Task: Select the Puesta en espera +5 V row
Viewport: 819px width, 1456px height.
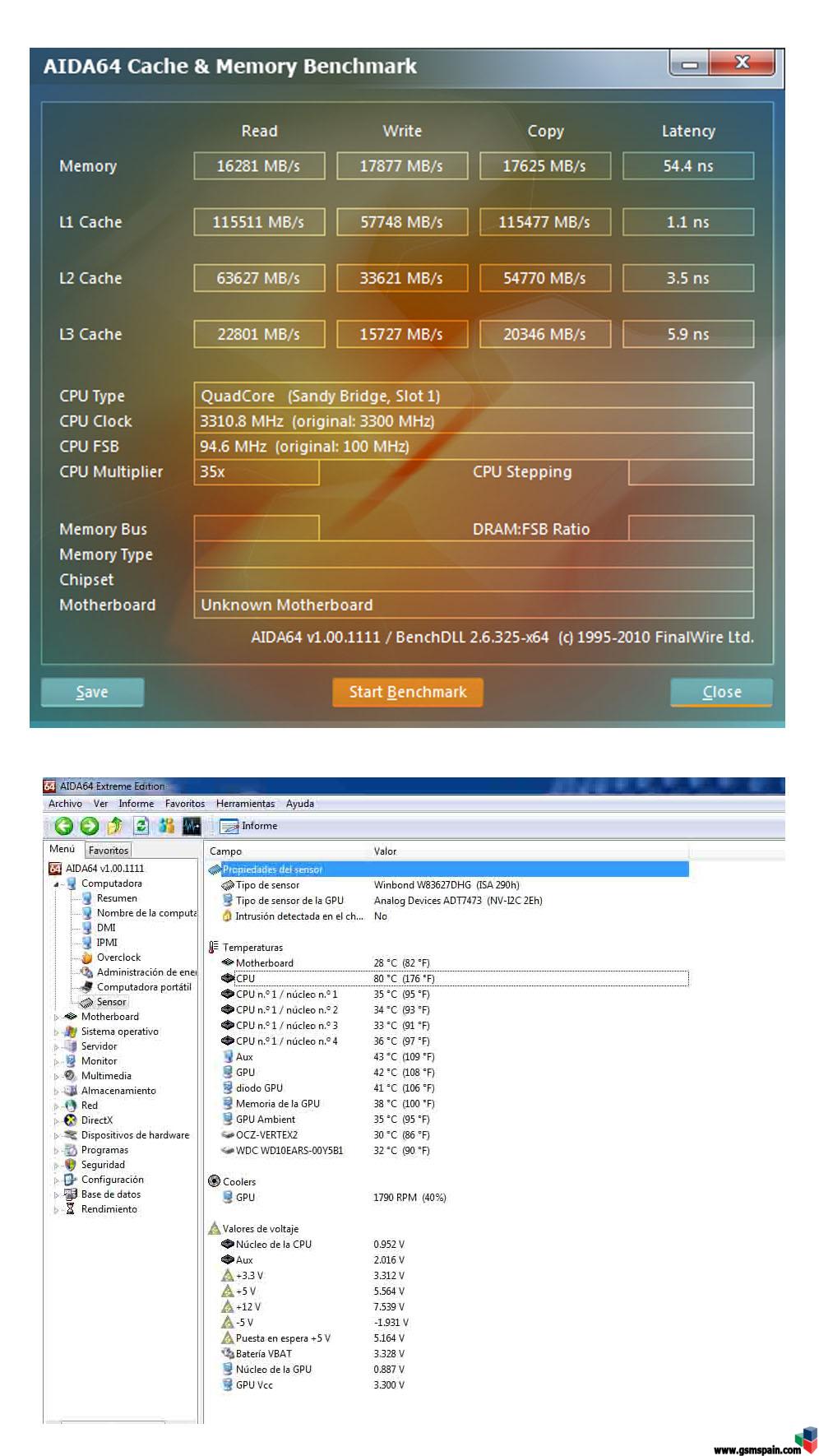Action: coord(447,1338)
